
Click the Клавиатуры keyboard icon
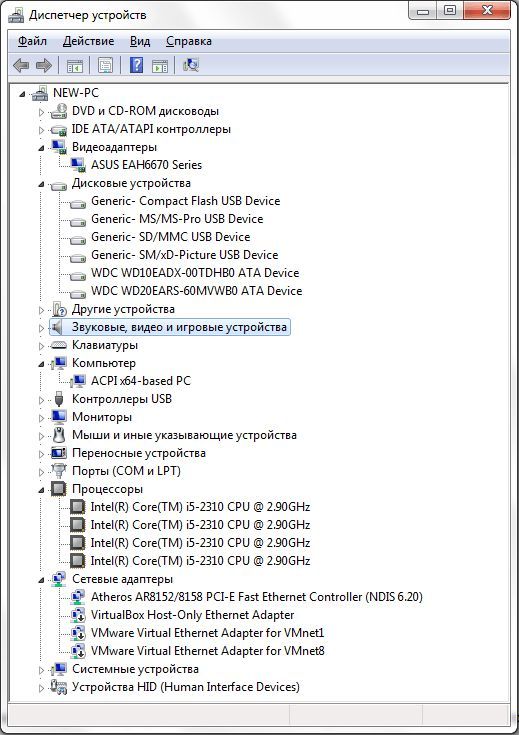coord(59,345)
